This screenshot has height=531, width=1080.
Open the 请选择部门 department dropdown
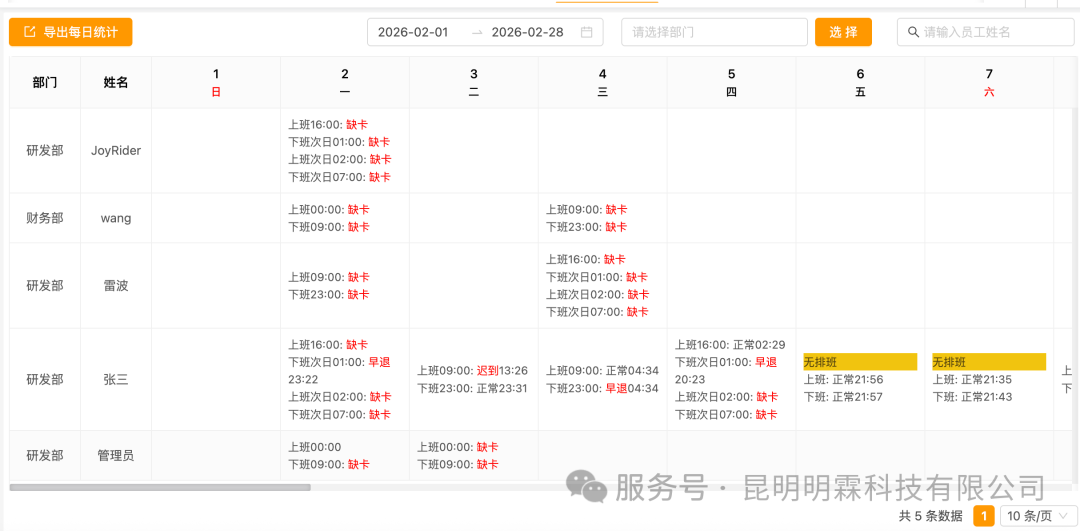click(x=713, y=32)
